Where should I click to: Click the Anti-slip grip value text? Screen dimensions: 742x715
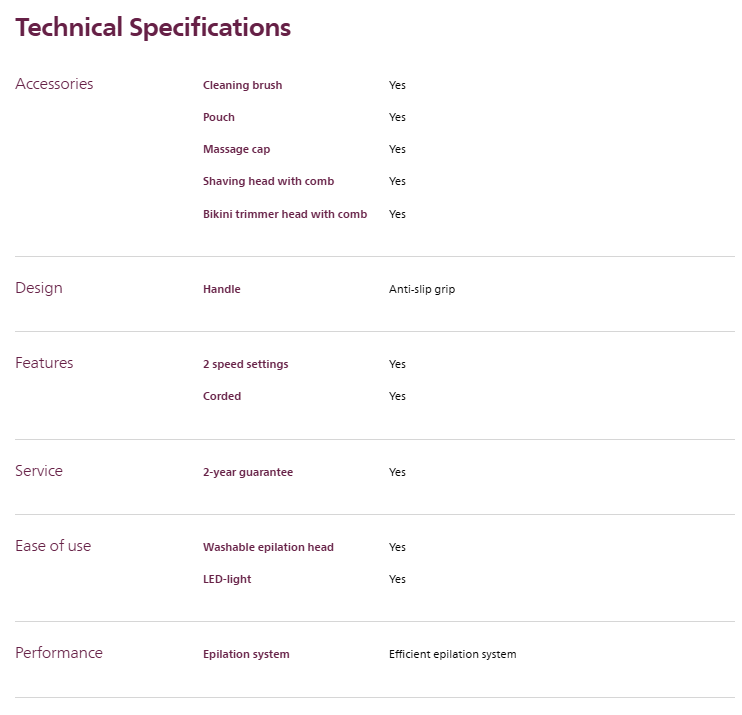click(x=422, y=289)
